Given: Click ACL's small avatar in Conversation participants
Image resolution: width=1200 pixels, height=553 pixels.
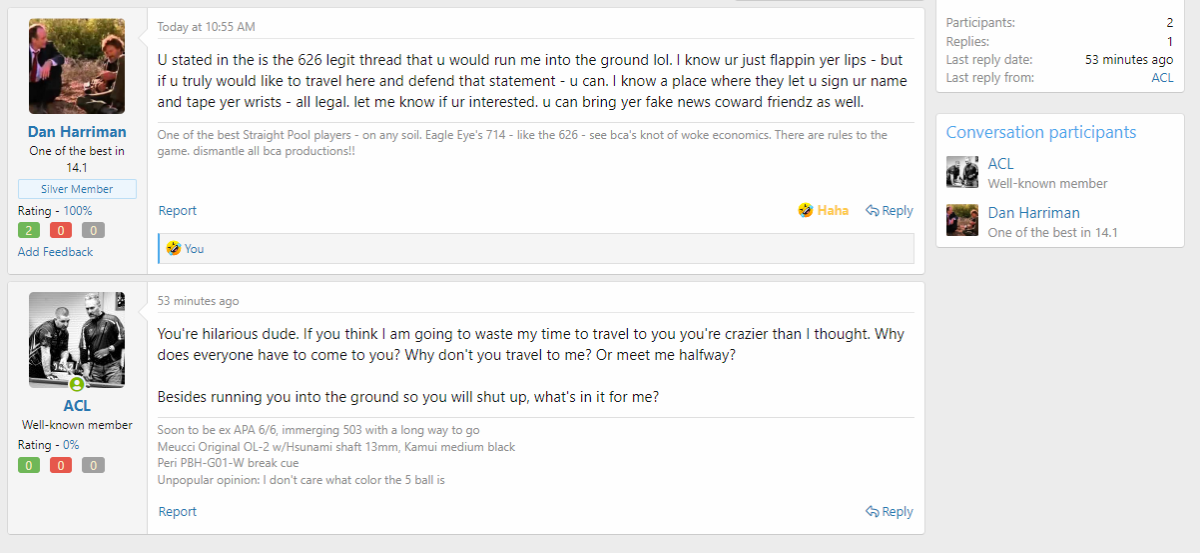Looking at the screenshot, I should (962, 172).
